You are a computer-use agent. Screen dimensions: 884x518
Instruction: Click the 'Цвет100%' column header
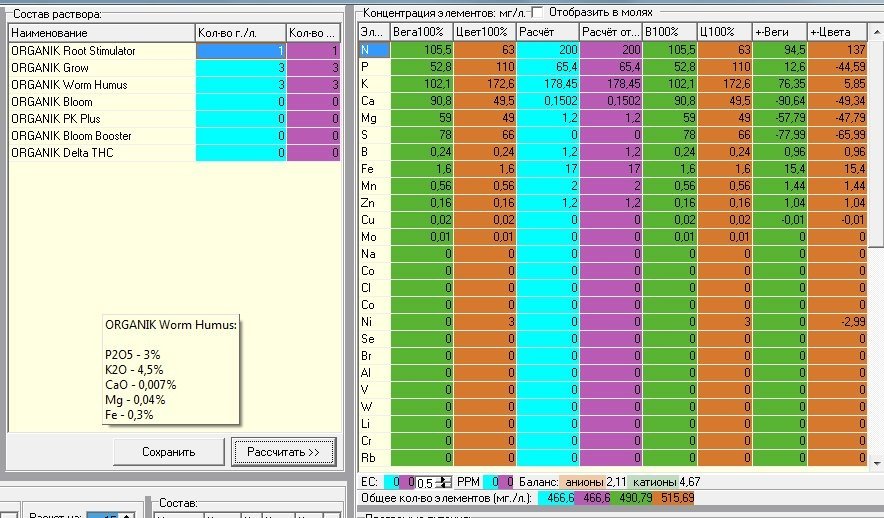(485, 32)
